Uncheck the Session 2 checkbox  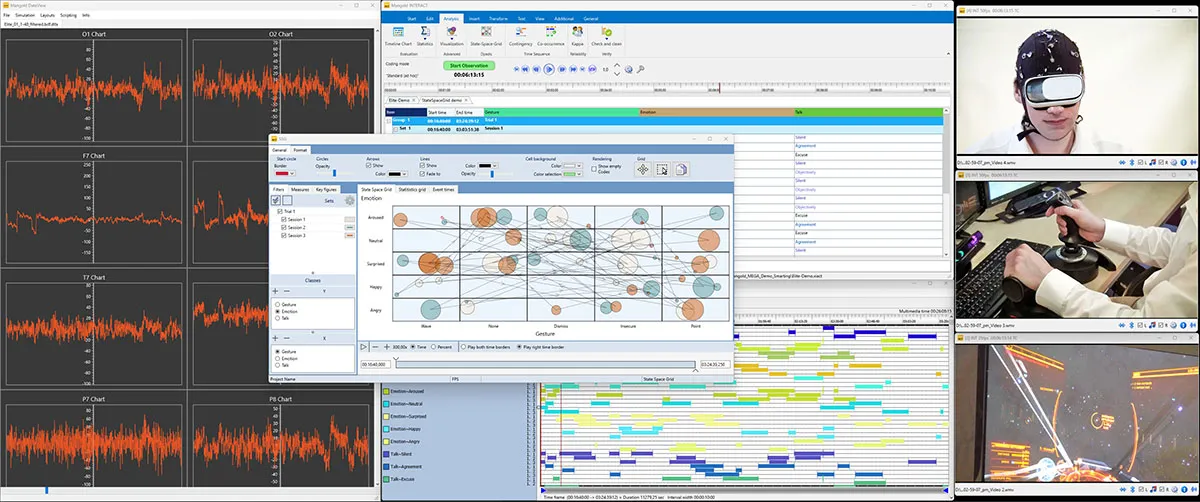[x=284, y=227]
